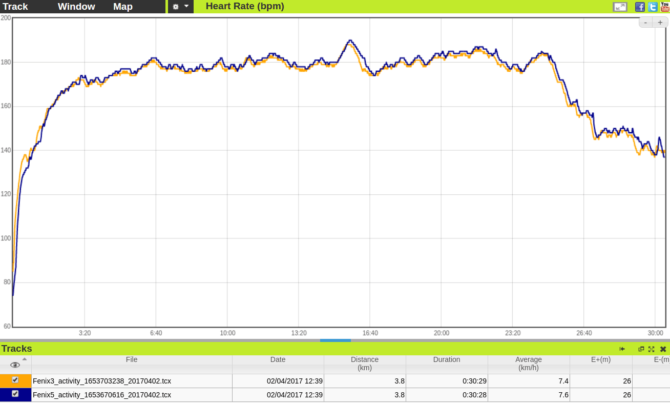The height and width of the screenshot is (403, 670).
Task: Click Fenix3 average speed 7.4
Action: pyautogui.click(x=563, y=381)
